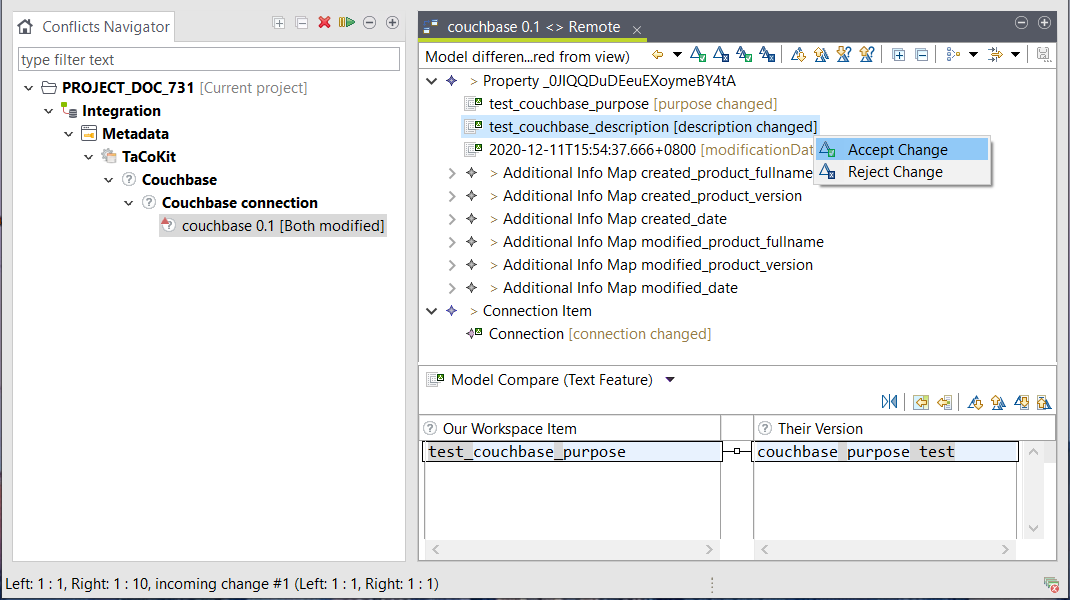Expand all items in Conflicts Navigator toolbar
This screenshot has width=1070, height=600.
tap(279, 22)
